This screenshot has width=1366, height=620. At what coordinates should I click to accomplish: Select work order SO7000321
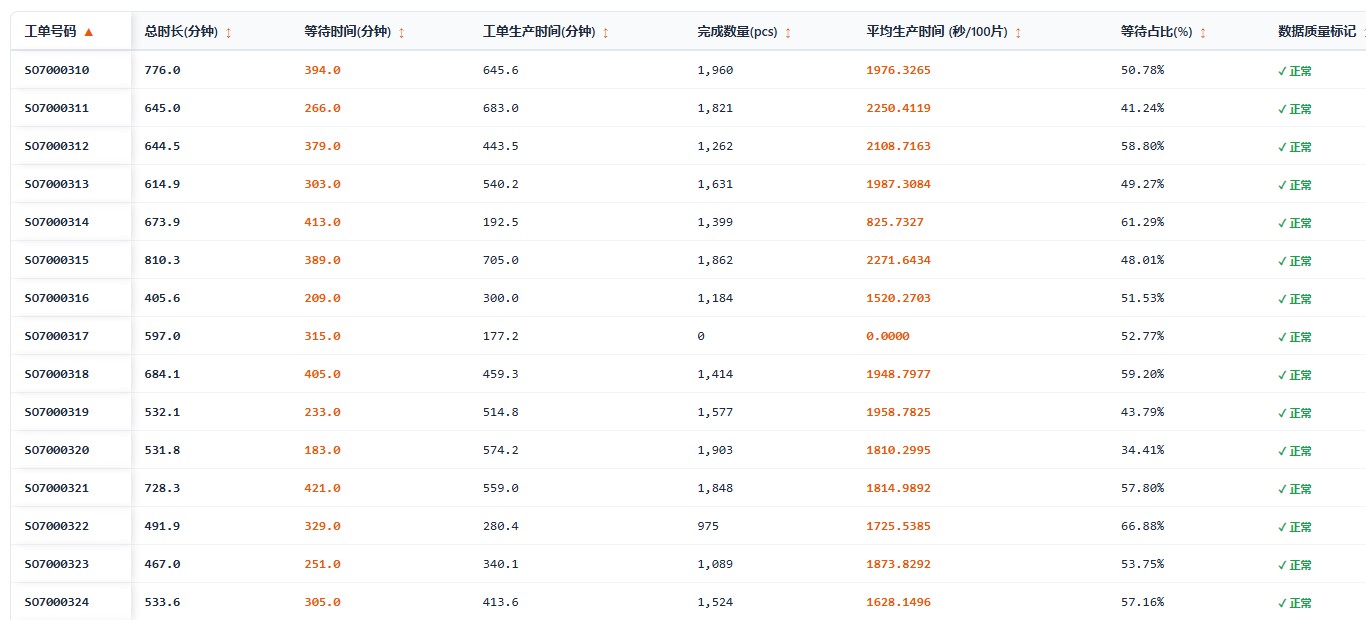click(57, 488)
